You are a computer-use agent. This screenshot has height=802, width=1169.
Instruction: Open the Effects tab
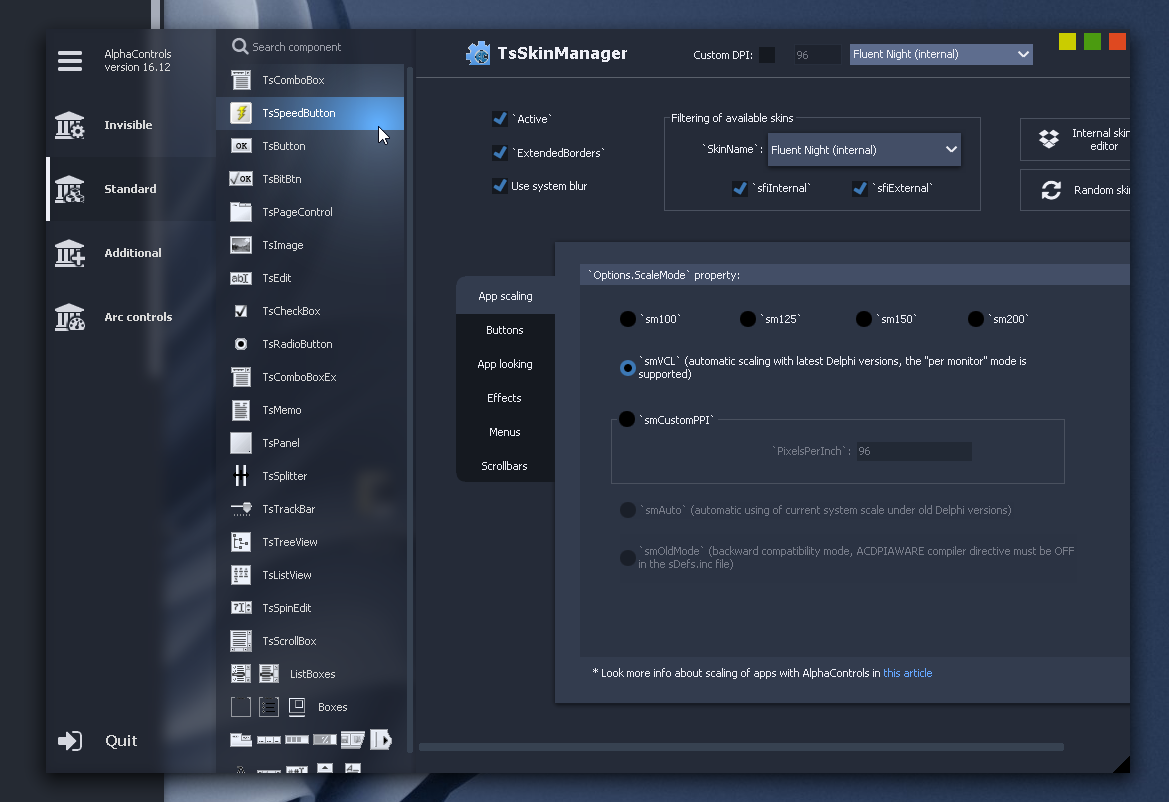[505, 398]
